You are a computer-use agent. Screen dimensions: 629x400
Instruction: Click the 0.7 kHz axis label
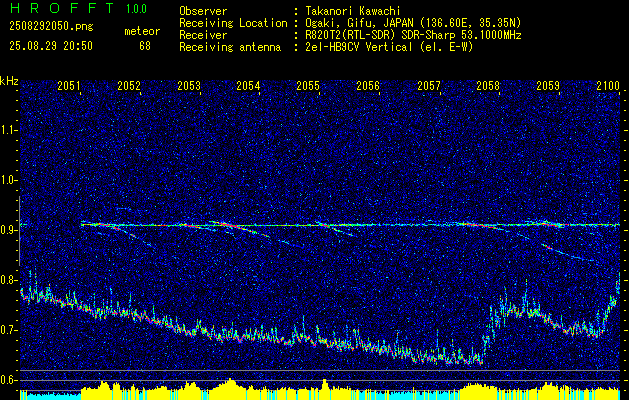[8, 331]
